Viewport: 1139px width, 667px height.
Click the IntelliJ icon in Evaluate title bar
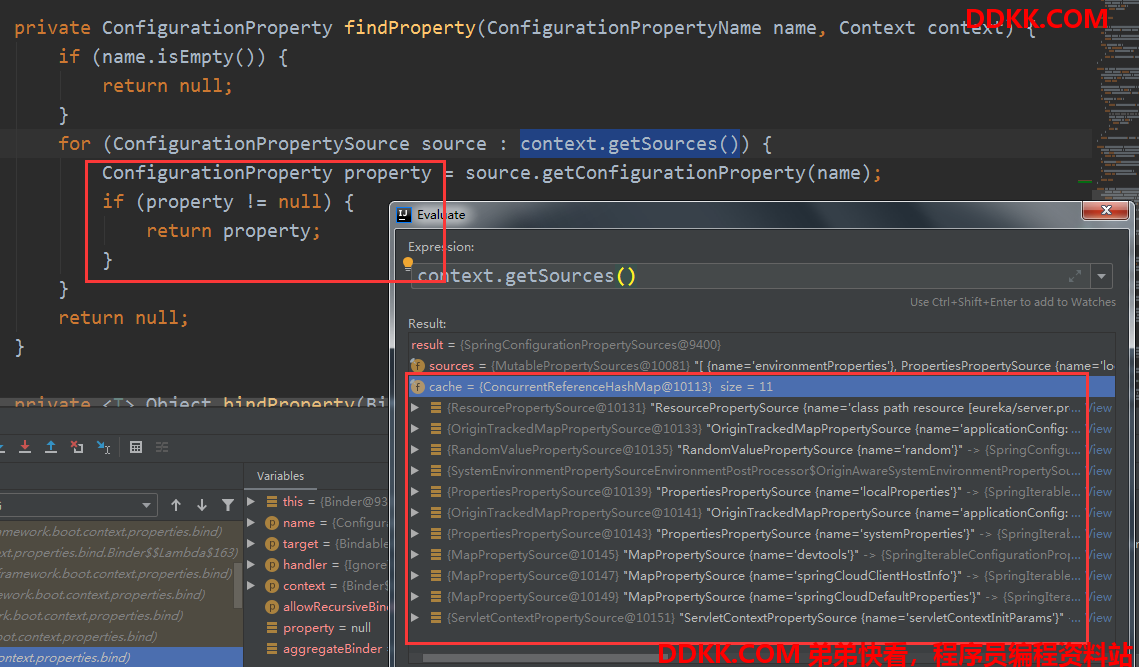click(404, 214)
